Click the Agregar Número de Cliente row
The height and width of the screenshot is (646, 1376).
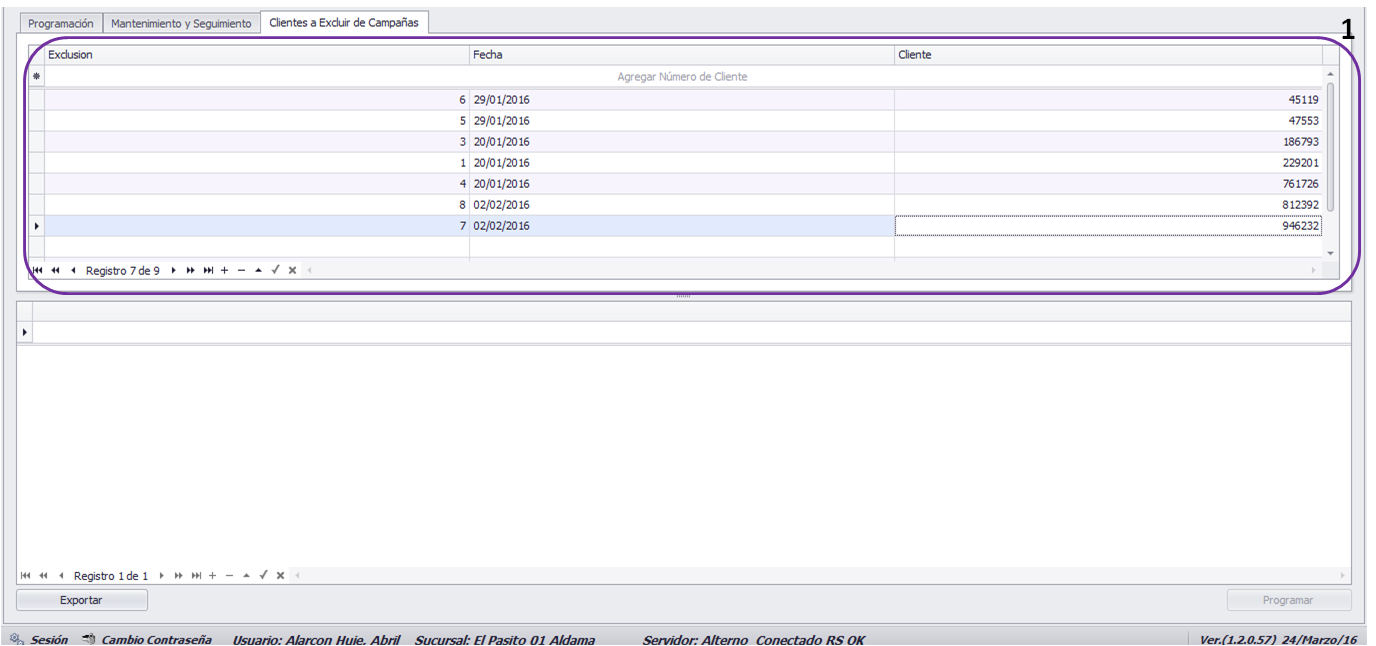pos(682,77)
